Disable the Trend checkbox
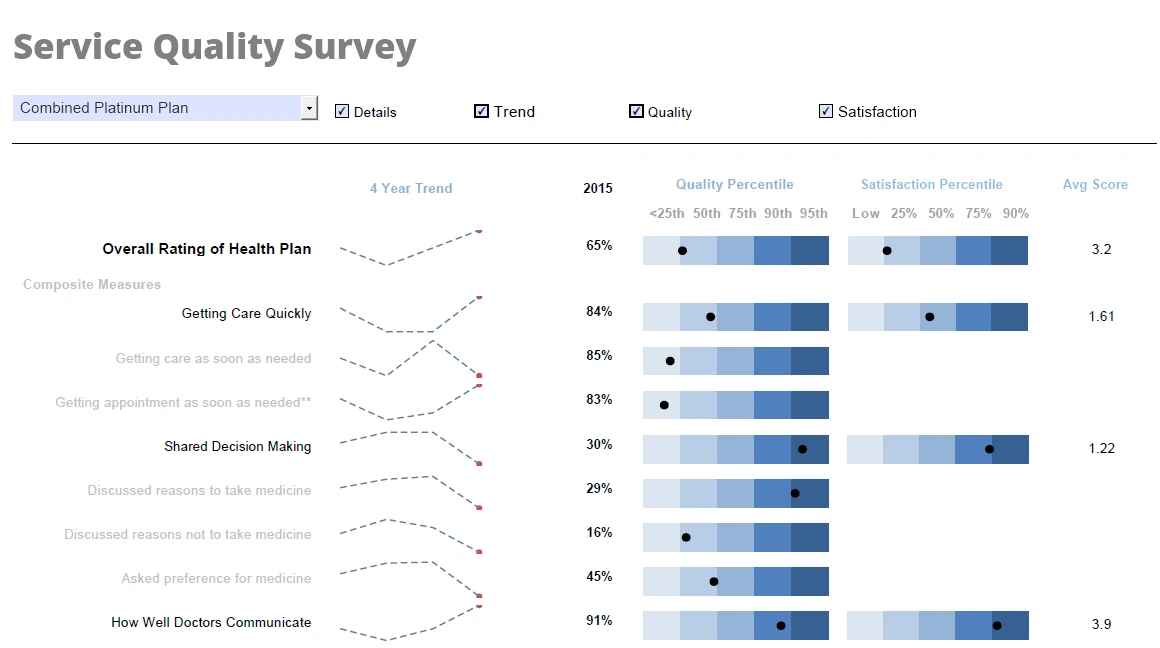Viewport: 1160px width, 648px height. coord(481,111)
